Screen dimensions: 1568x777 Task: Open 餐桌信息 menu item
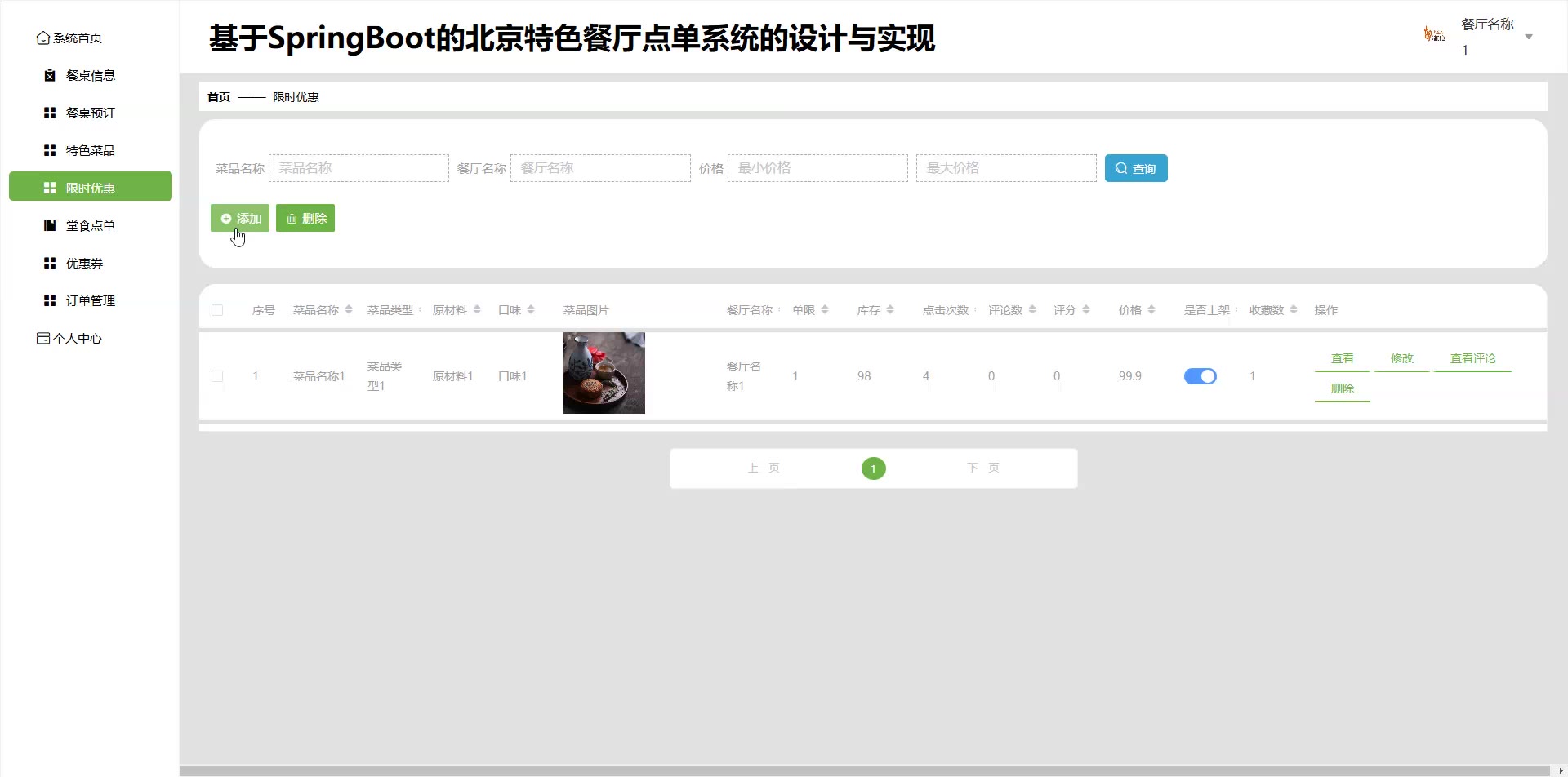(91, 76)
